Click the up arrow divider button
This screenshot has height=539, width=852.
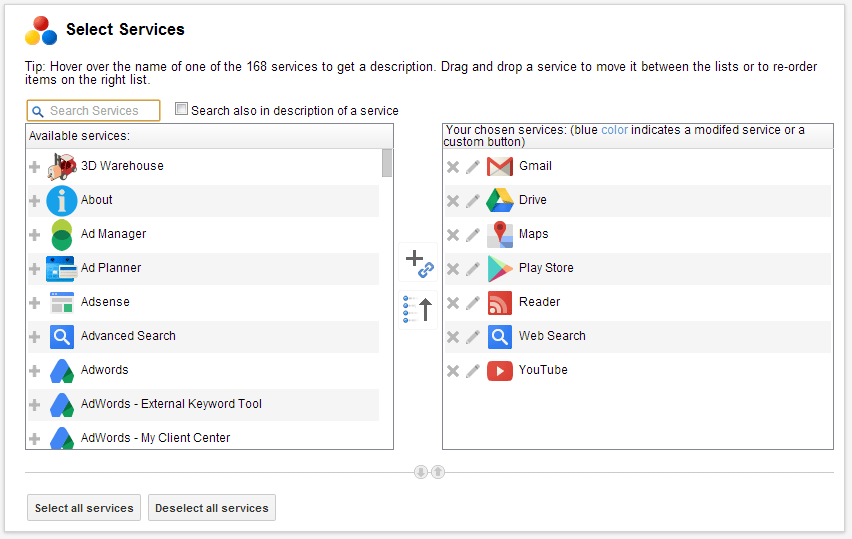[438, 472]
